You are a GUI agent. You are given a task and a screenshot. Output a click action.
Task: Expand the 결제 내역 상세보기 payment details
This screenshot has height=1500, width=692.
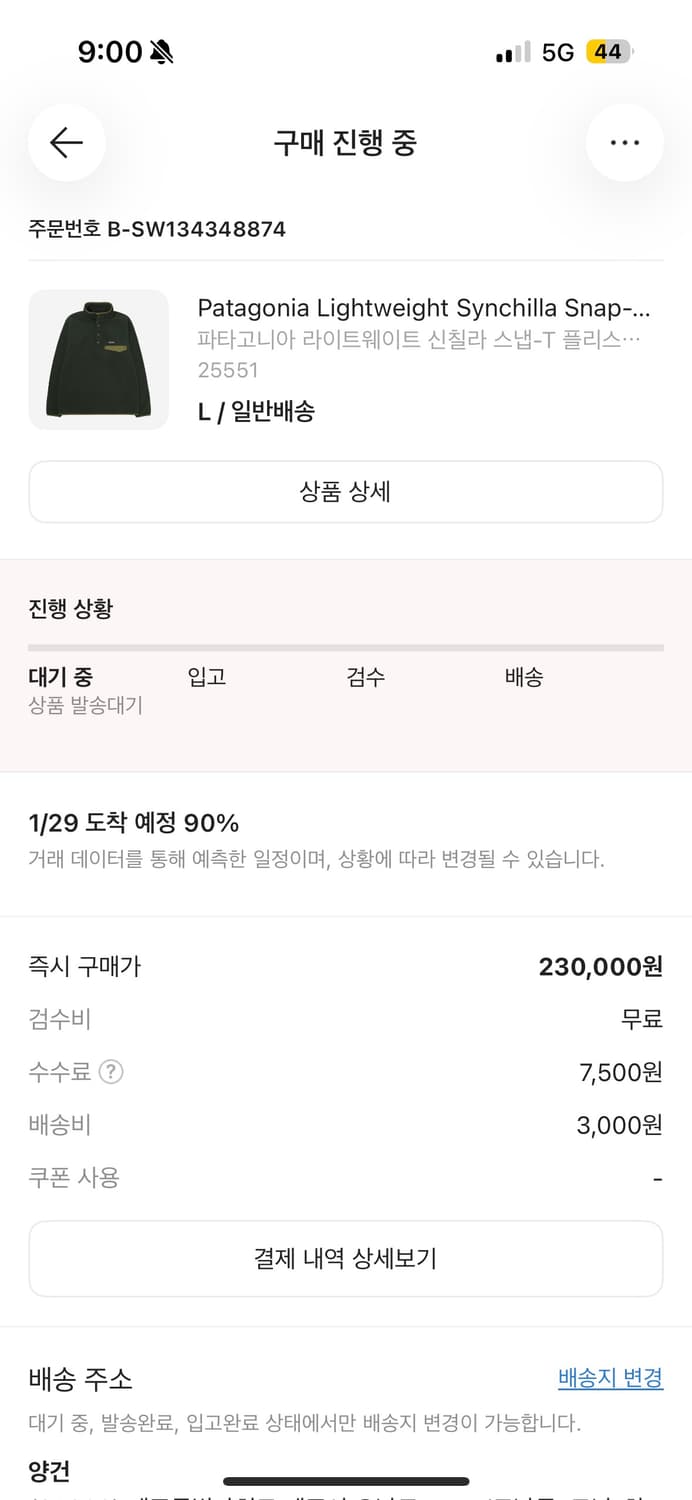[346, 1259]
